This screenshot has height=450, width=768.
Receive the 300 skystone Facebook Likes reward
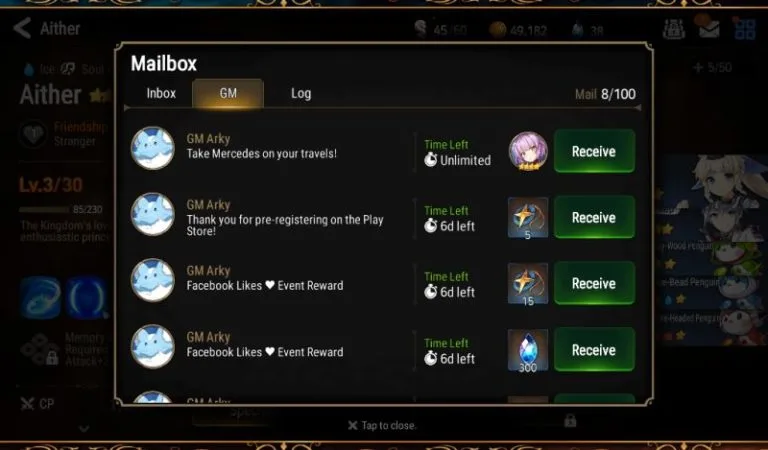[x=594, y=350]
